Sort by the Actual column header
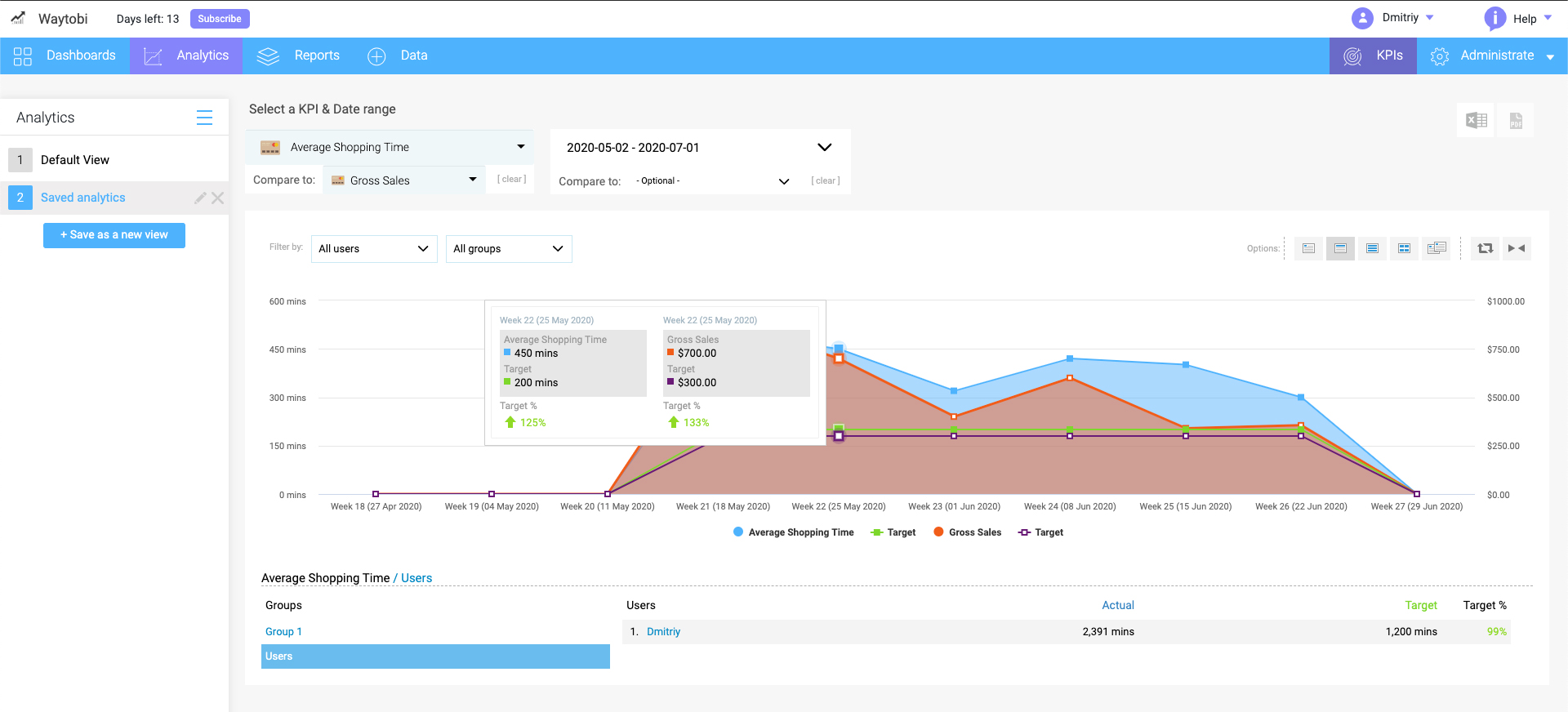 (1118, 606)
